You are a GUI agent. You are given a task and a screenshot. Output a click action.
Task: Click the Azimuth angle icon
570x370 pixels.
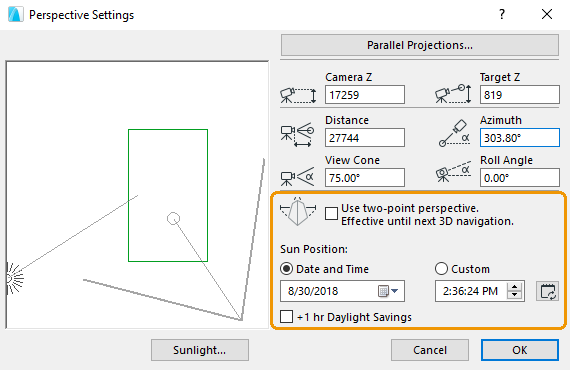(454, 133)
